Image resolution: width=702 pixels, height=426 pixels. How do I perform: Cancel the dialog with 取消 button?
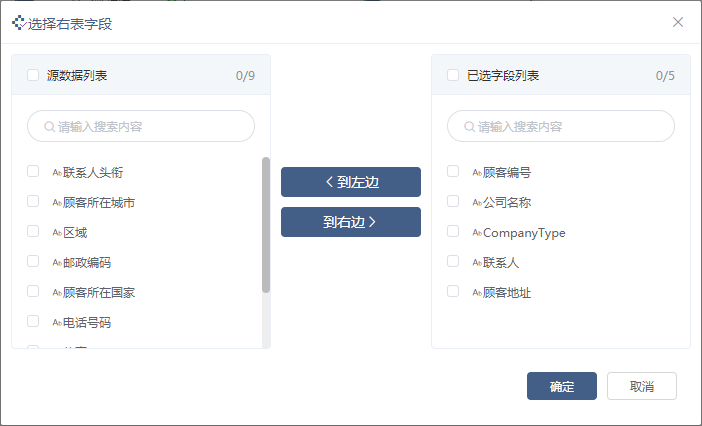(642, 386)
